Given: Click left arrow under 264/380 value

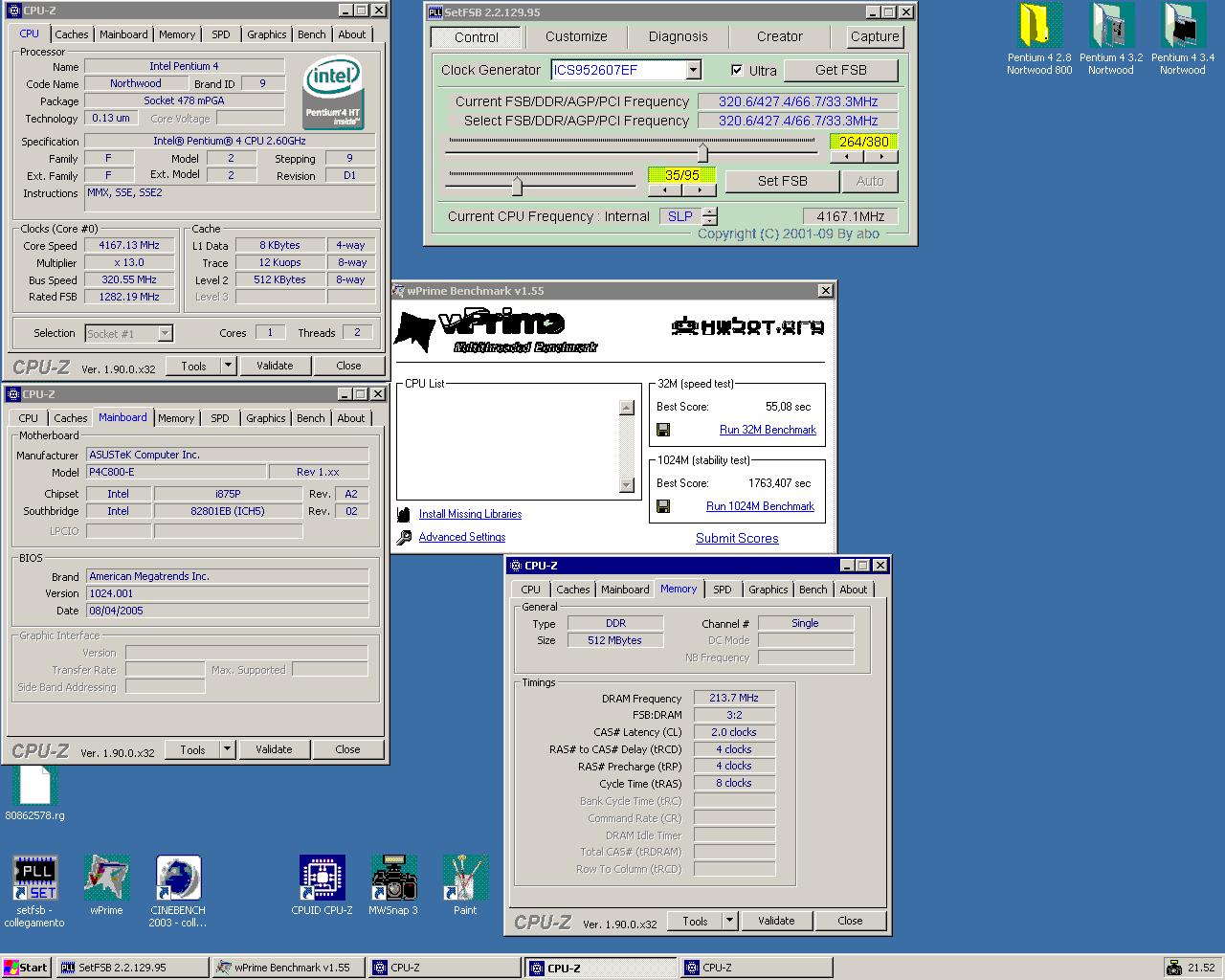Looking at the screenshot, I should click(847, 157).
